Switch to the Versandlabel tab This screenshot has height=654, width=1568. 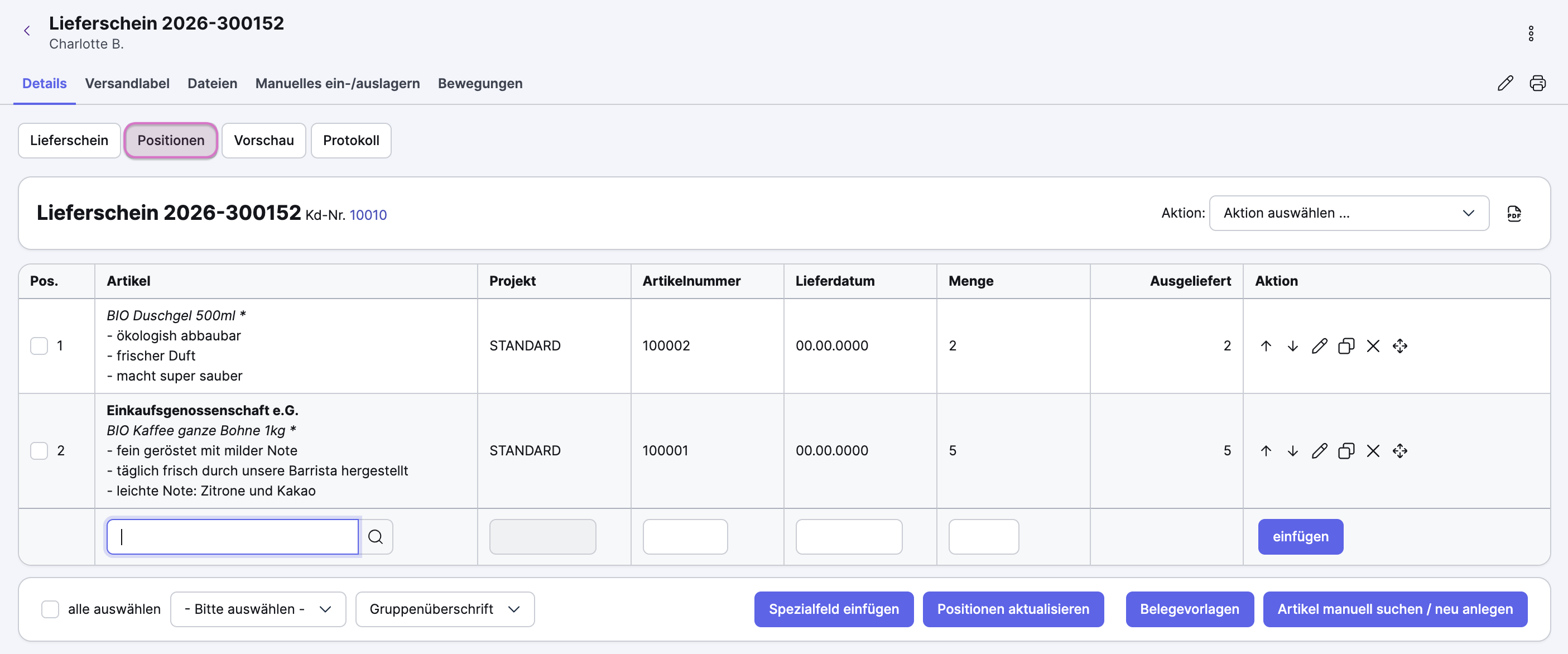click(127, 84)
